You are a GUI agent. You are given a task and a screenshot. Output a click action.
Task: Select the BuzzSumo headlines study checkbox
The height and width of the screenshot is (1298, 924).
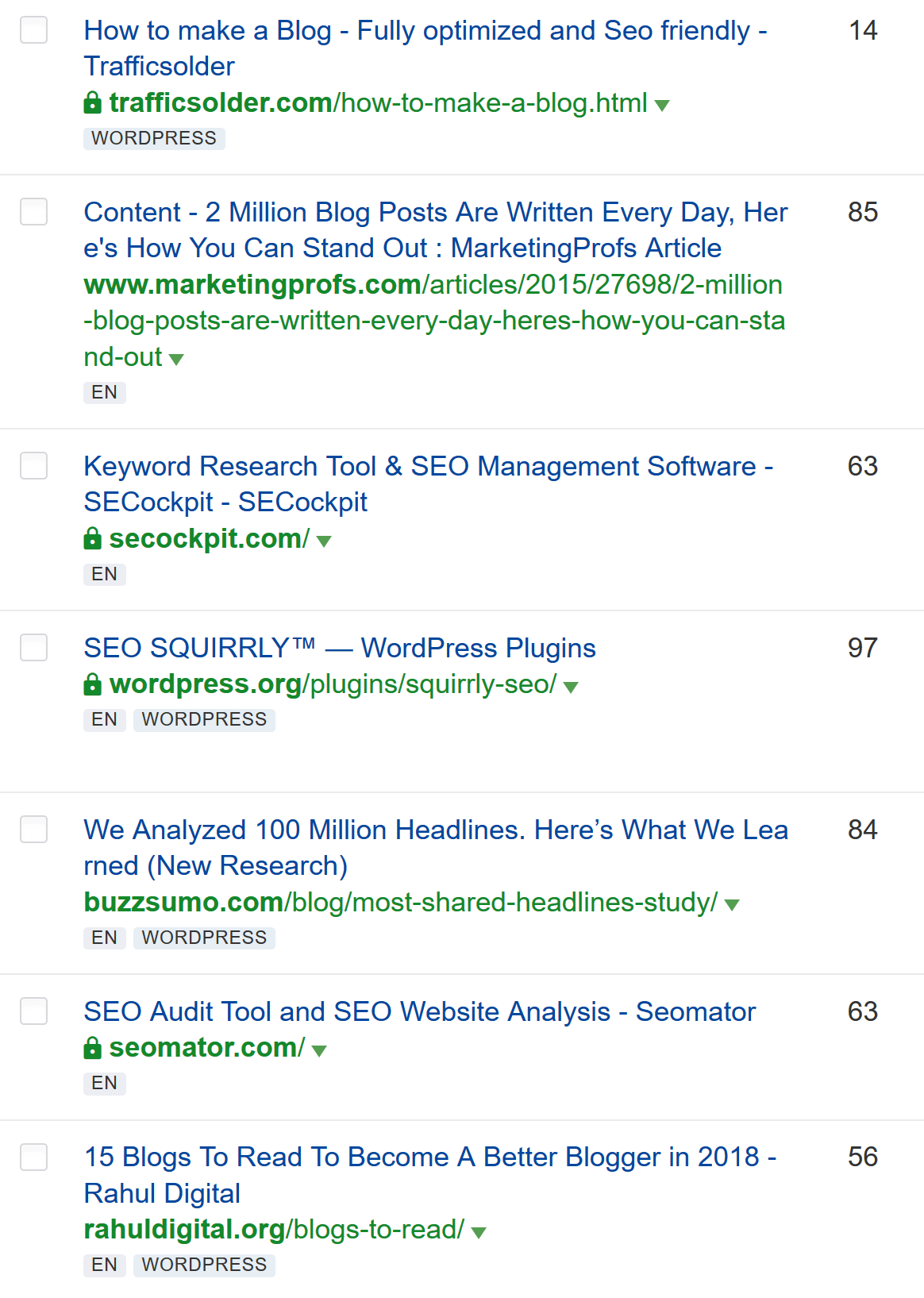point(33,830)
